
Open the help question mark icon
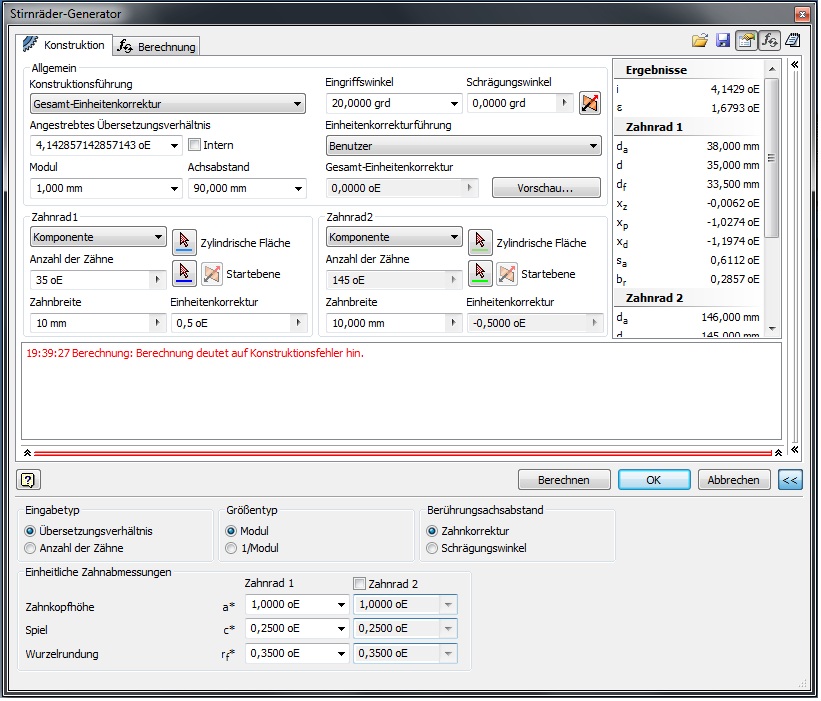28,481
